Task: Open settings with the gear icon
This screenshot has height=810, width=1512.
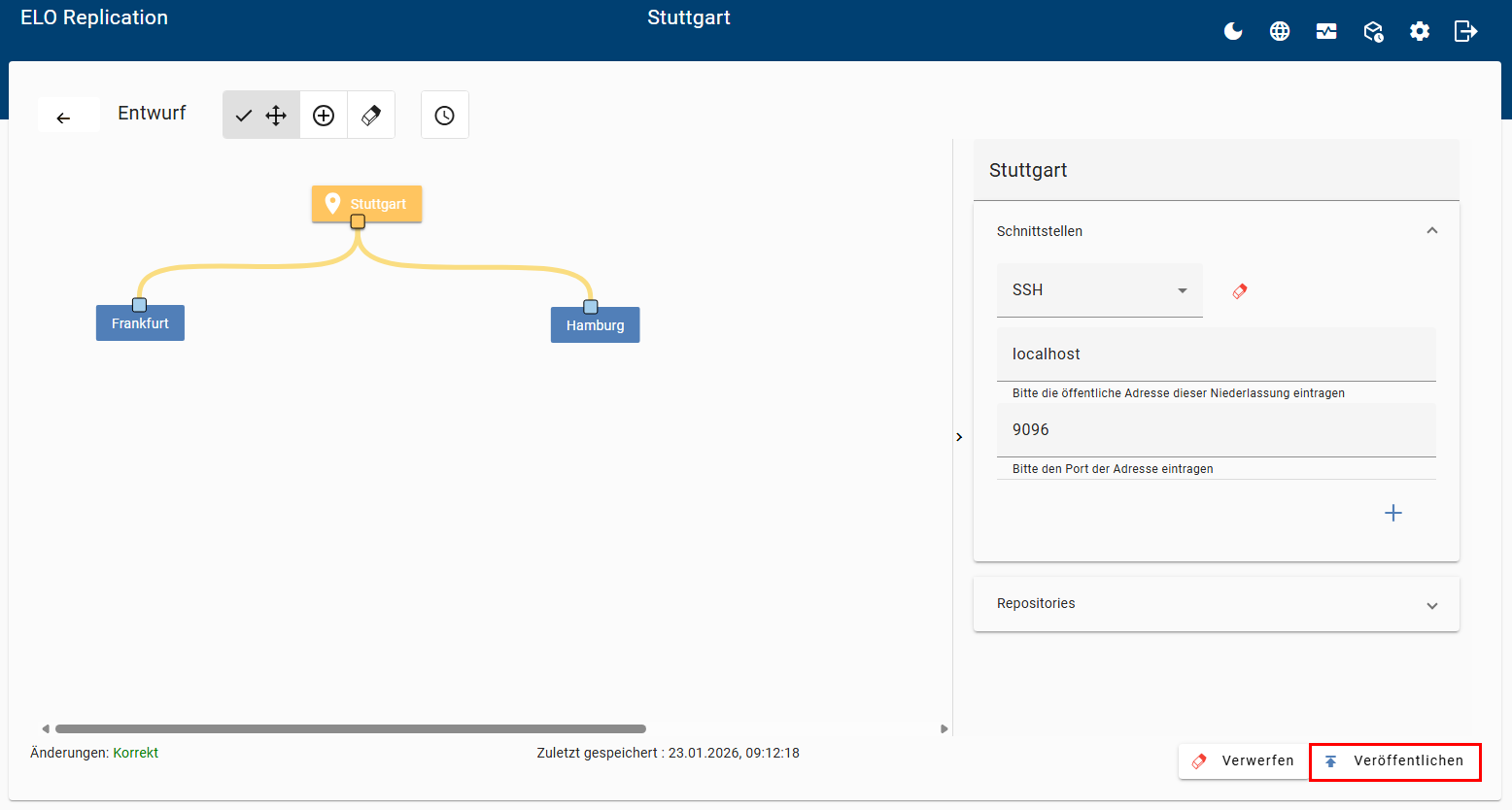Action: click(x=1420, y=31)
